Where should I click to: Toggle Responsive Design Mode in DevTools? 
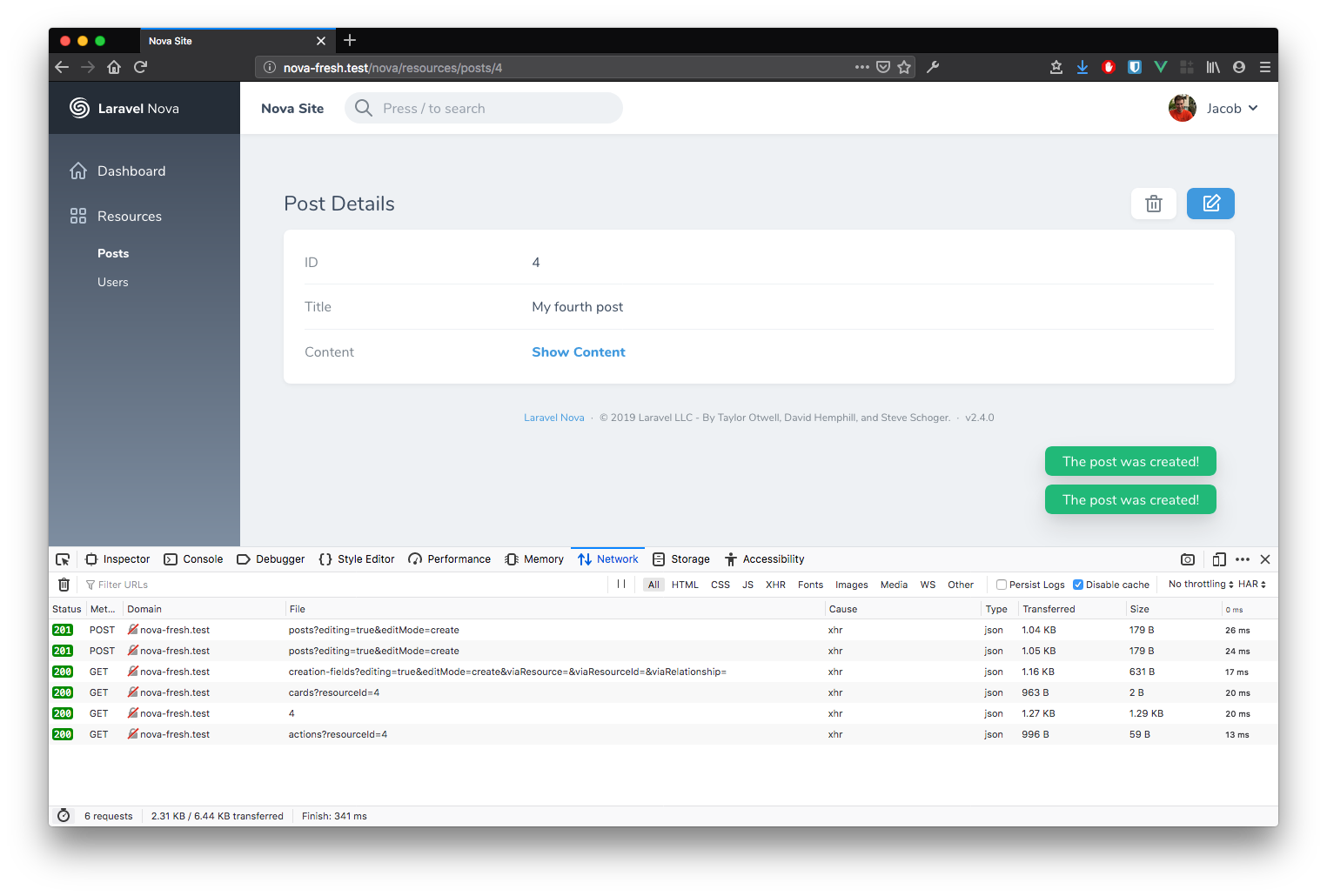(1218, 559)
